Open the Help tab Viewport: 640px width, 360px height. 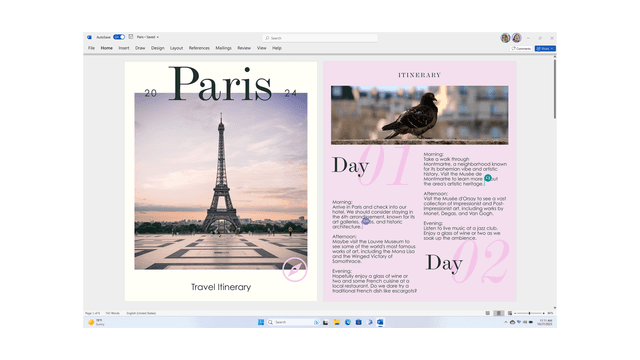click(277, 48)
